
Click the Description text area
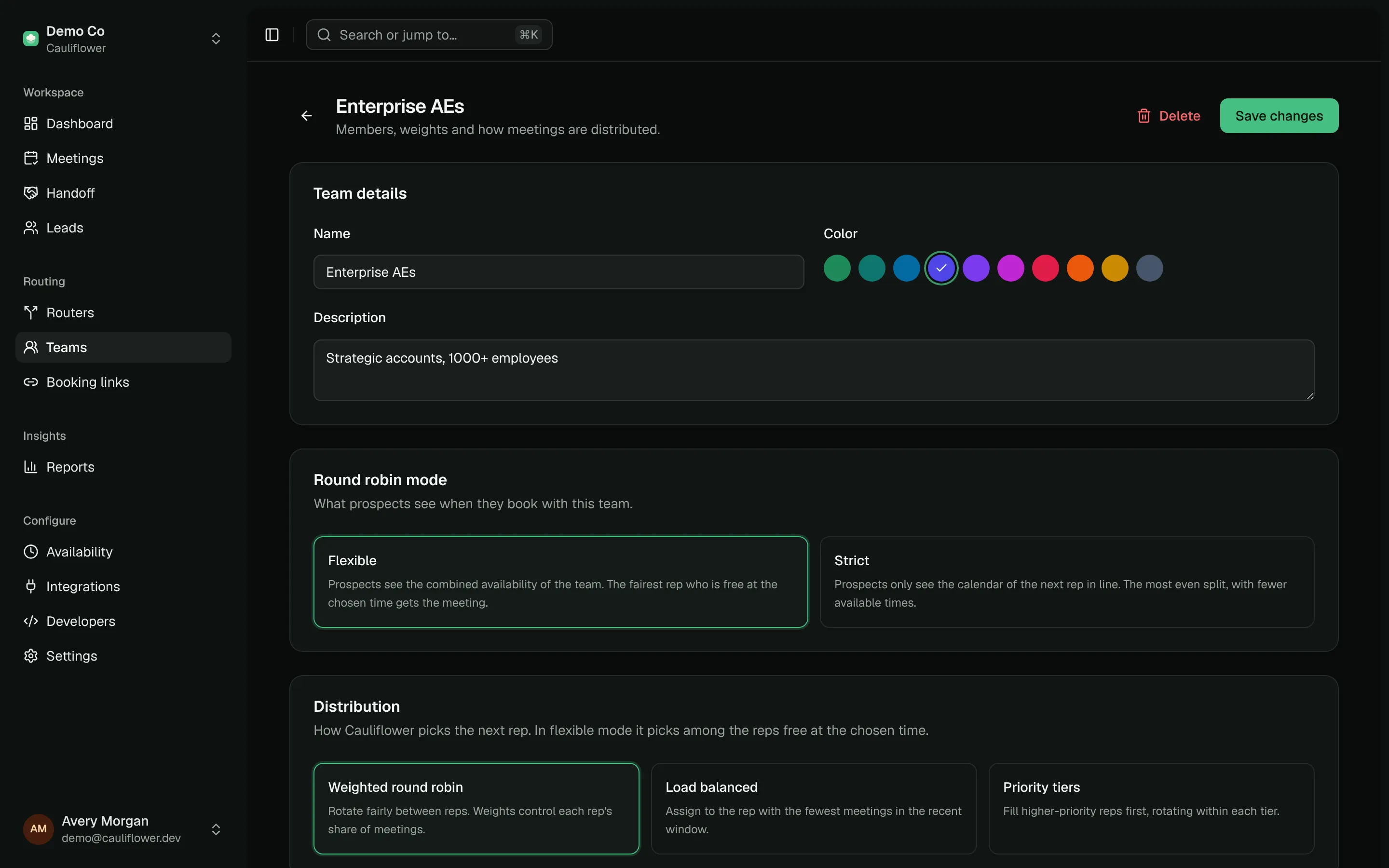pos(814,370)
